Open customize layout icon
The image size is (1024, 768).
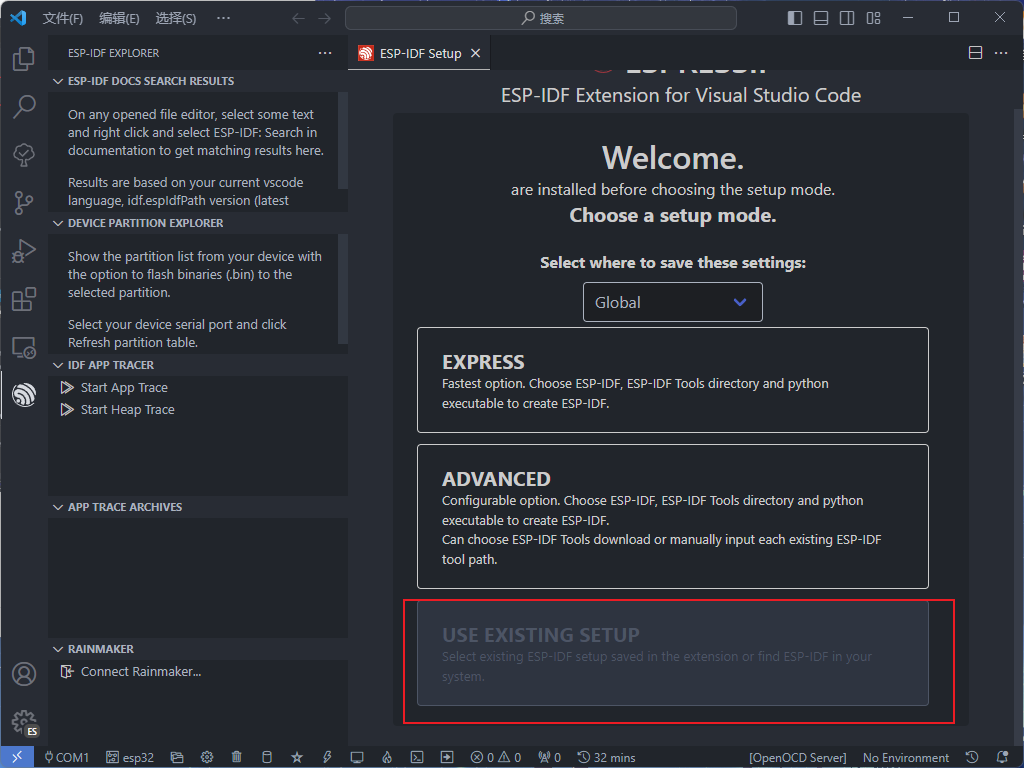pos(874,18)
